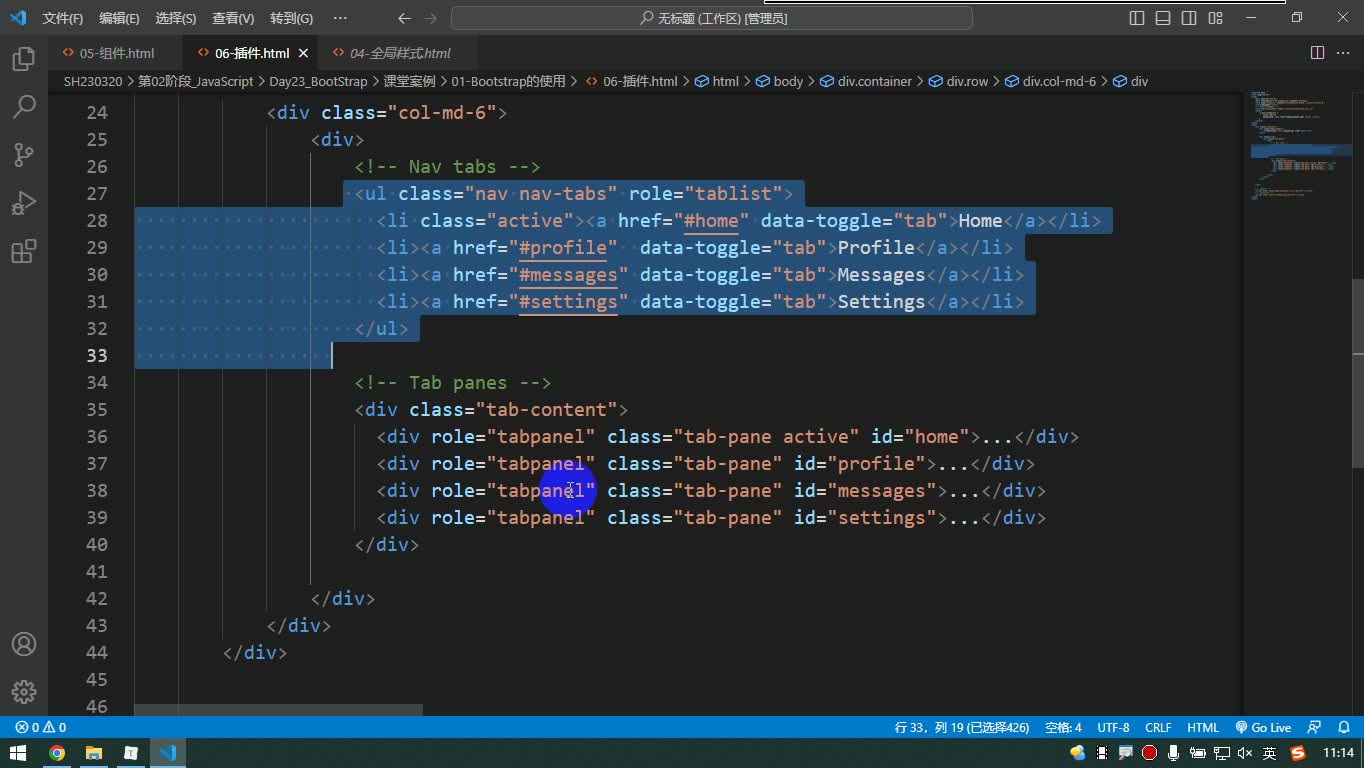Toggle the bottom panel layout button

1163,18
